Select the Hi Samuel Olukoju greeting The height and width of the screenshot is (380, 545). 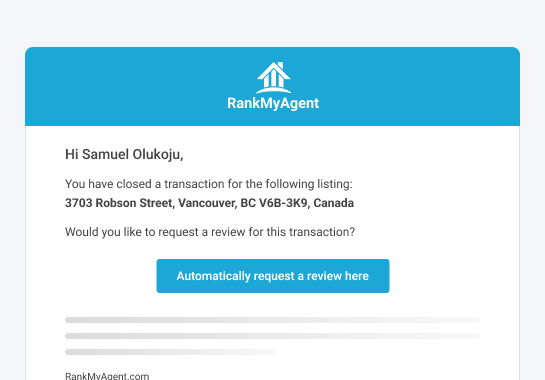pyautogui.click(x=124, y=154)
